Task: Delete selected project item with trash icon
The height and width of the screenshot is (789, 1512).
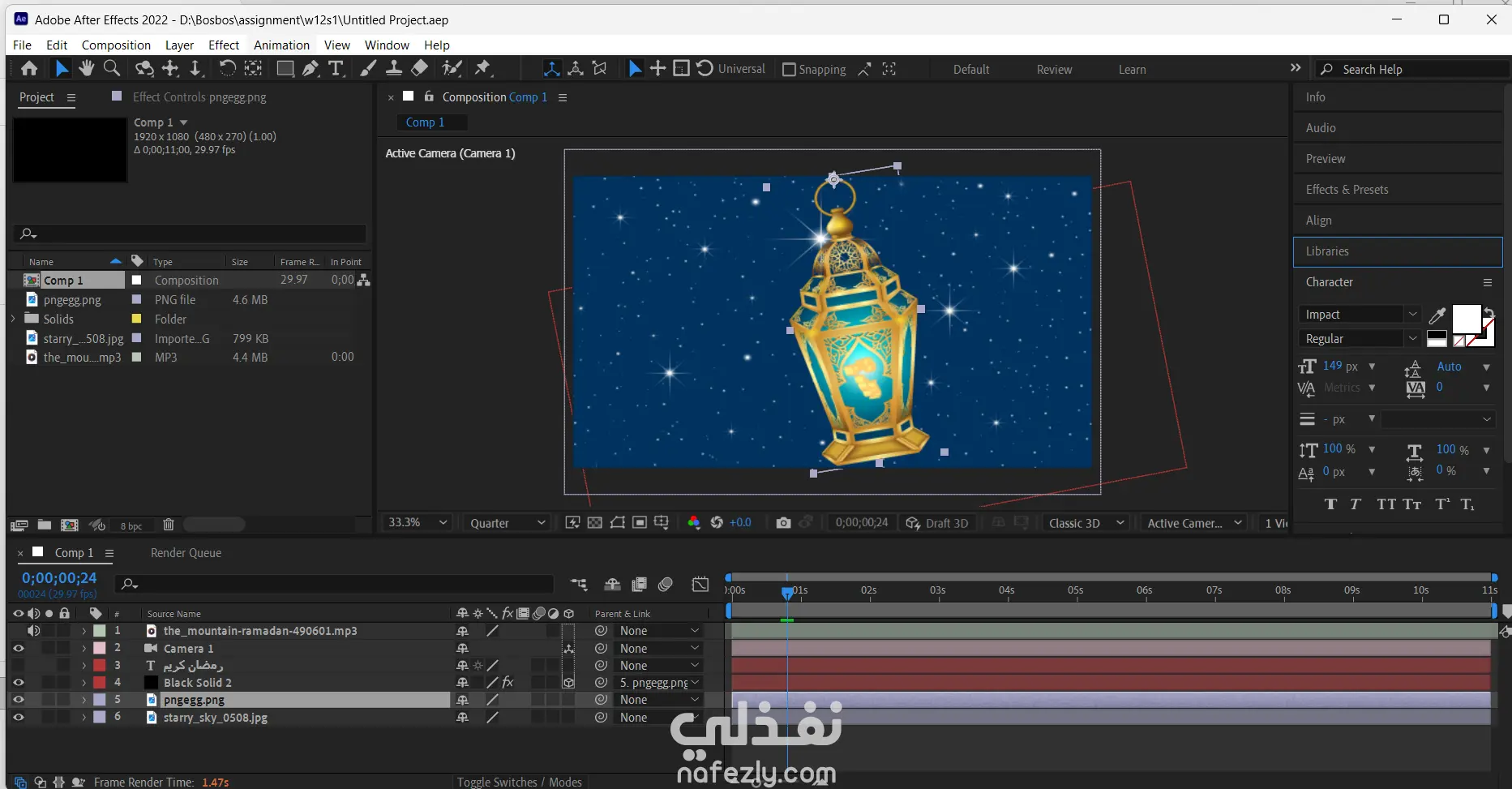Action: pyautogui.click(x=169, y=525)
